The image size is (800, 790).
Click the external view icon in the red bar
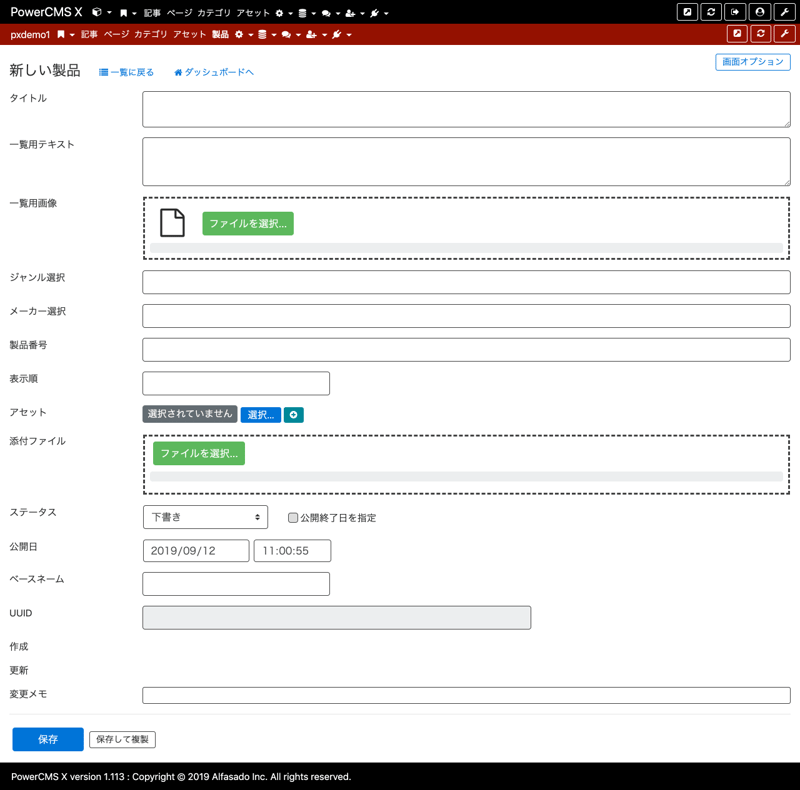[x=737, y=34]
